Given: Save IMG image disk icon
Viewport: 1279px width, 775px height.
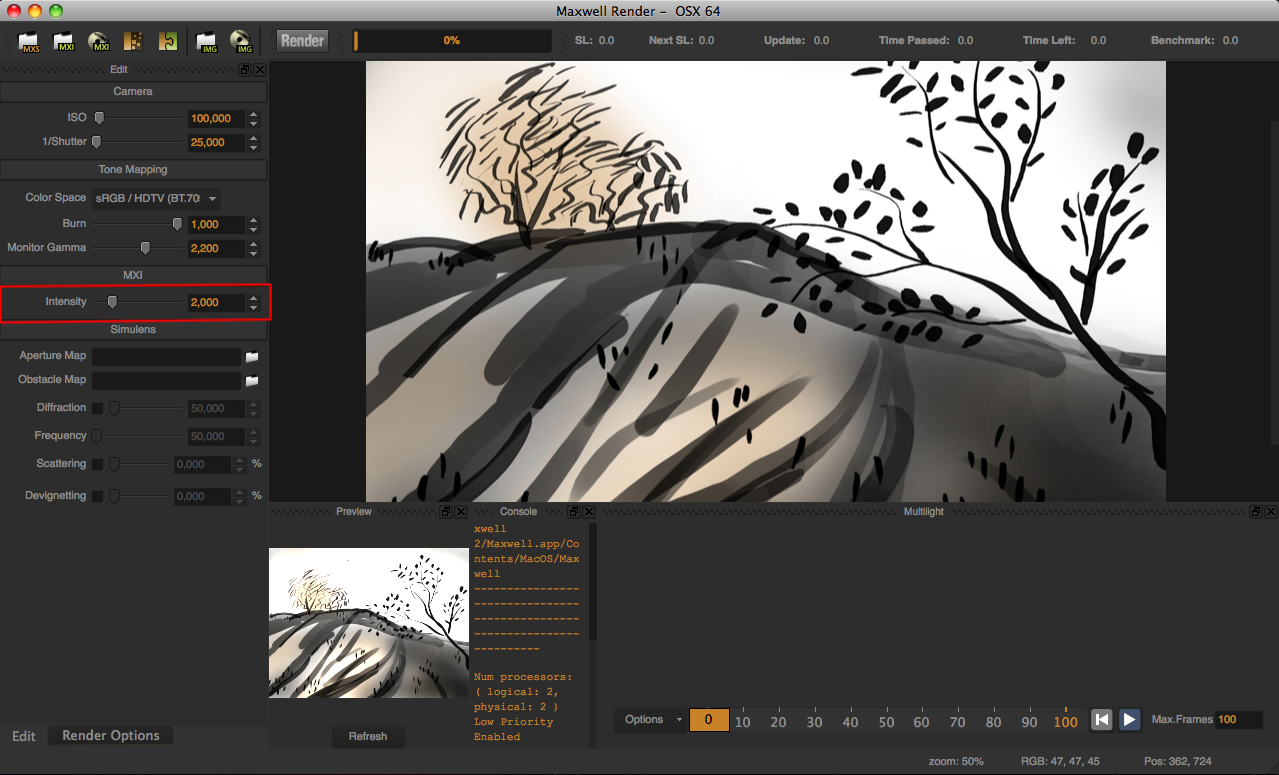Looking at the screenshot, I should (x=241, y=41).
